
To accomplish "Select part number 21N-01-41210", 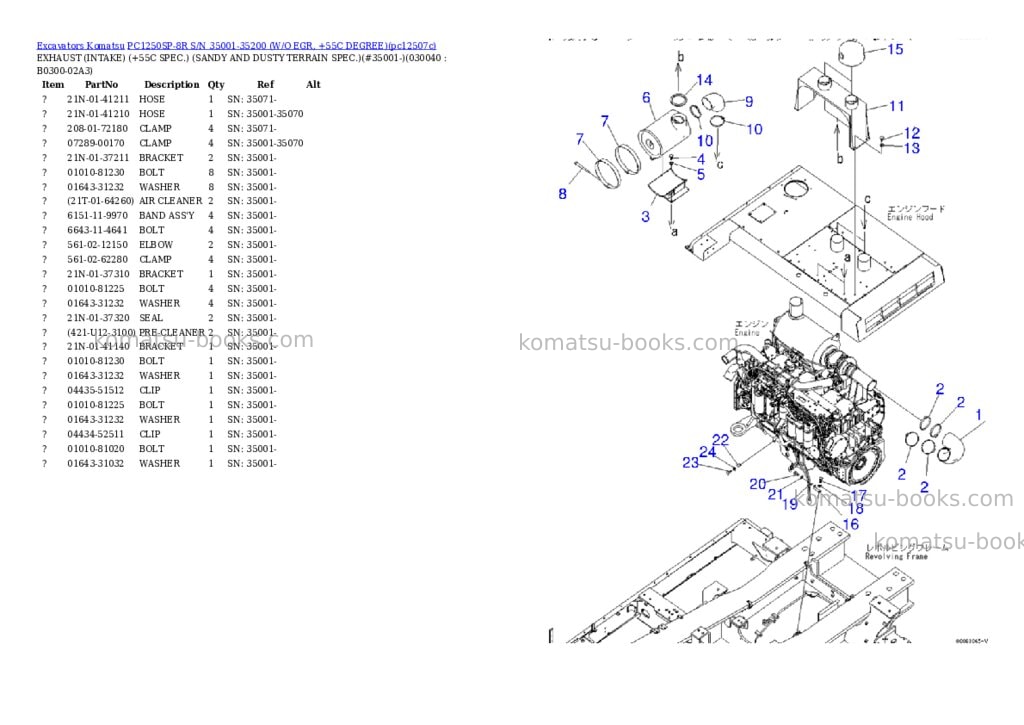I will coord(98,114).
